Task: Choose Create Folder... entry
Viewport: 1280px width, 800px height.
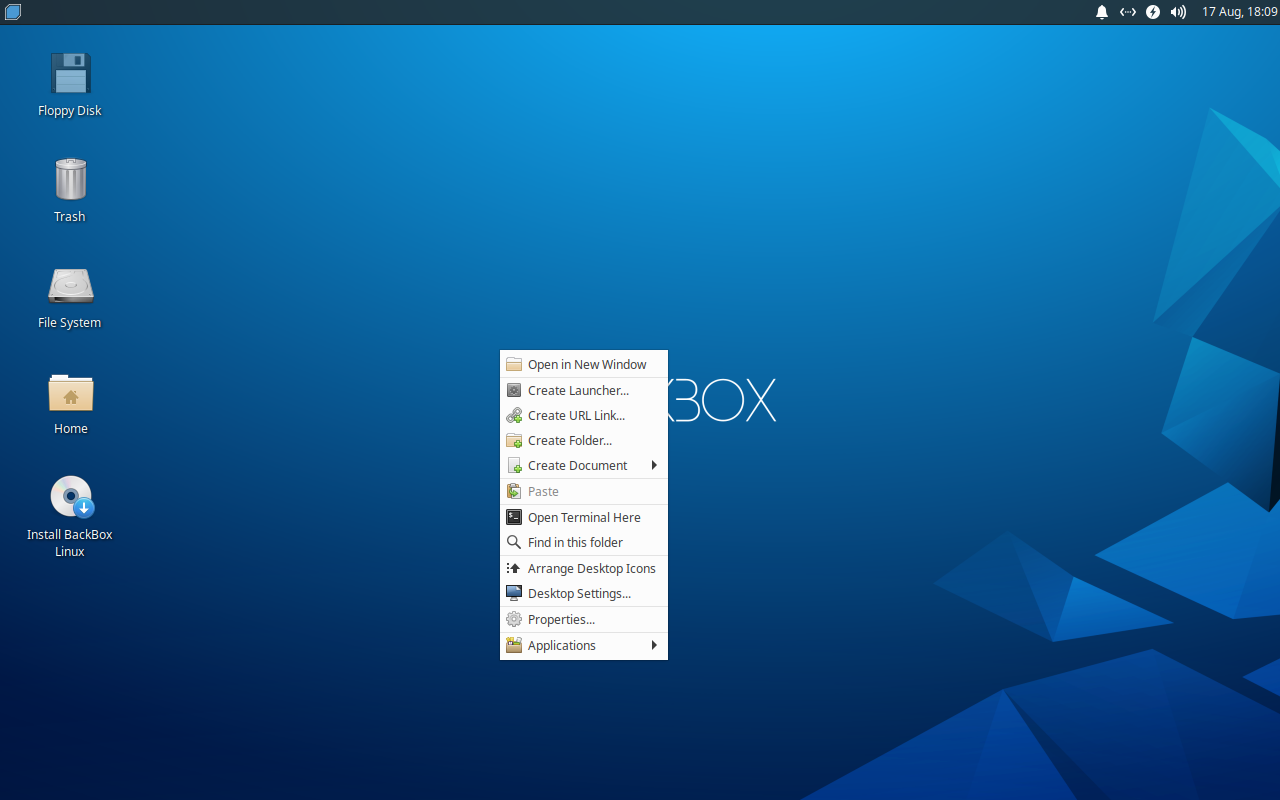Action: point(584,440)
